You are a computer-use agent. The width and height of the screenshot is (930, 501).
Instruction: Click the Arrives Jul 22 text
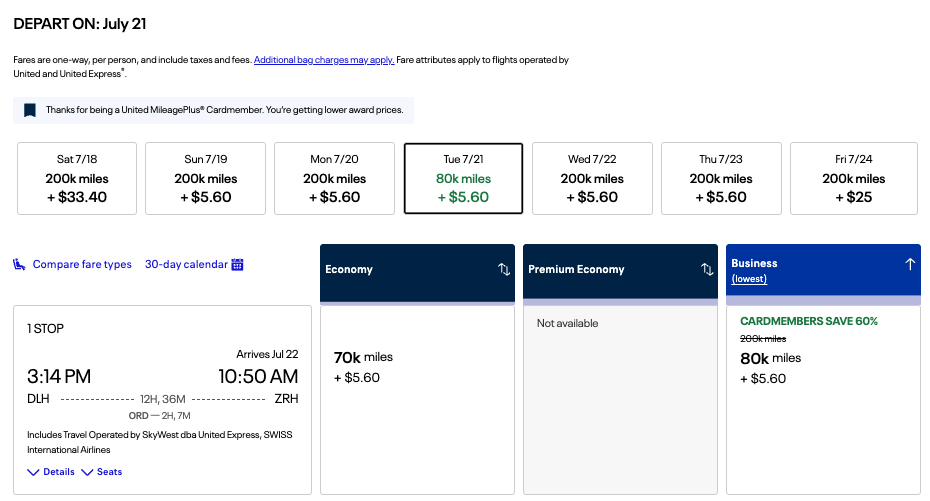coord(267,354)
